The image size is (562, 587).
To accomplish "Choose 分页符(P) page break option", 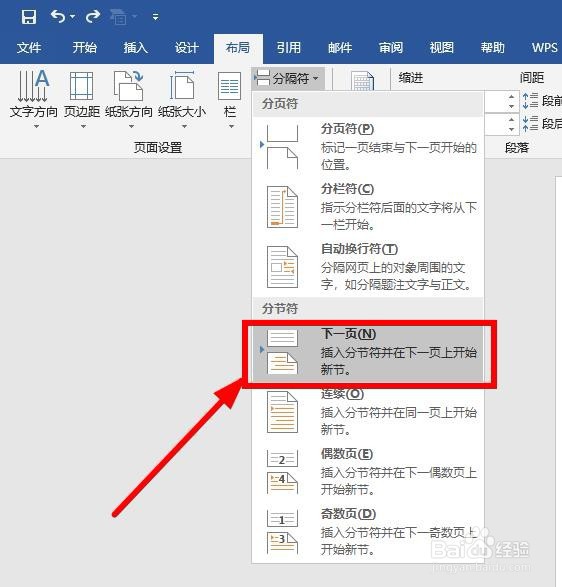I will 368,147.
